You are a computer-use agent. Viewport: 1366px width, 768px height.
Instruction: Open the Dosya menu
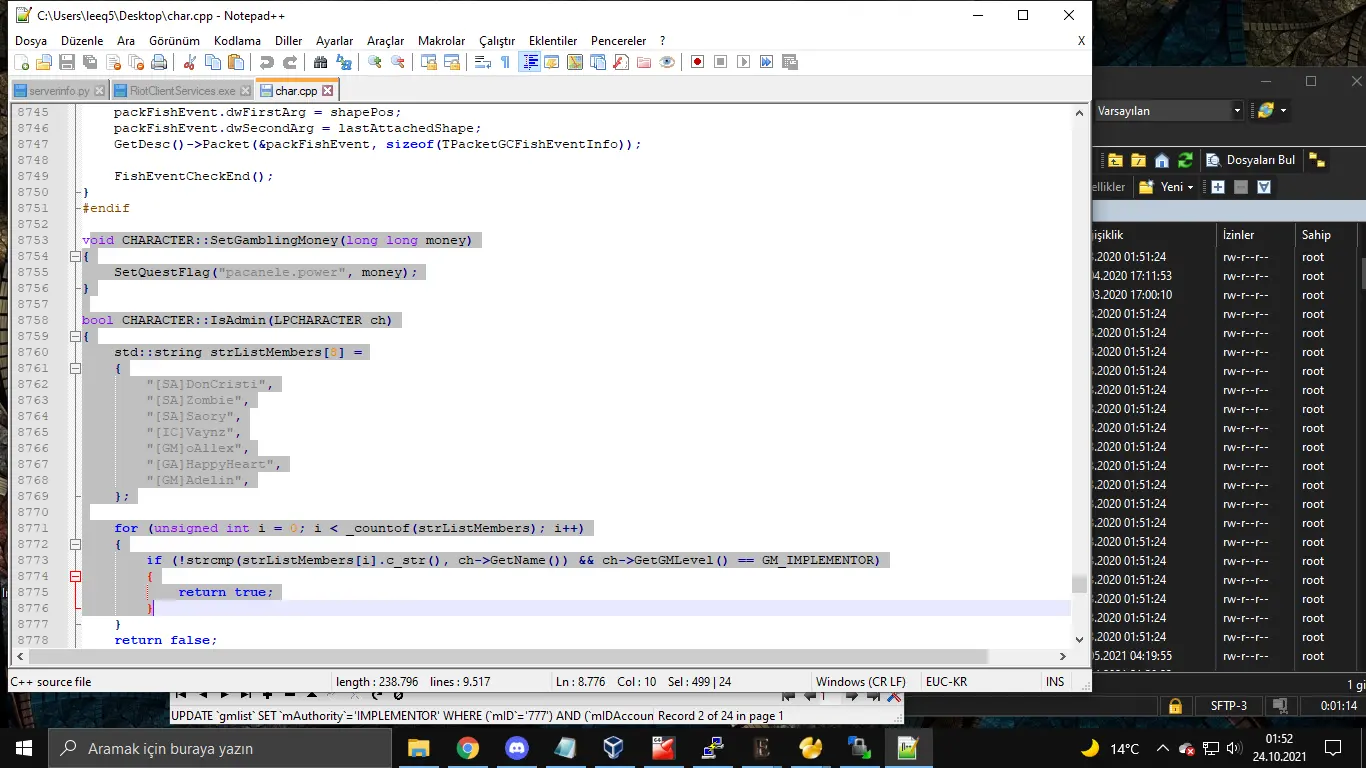[x=31, y=41]
